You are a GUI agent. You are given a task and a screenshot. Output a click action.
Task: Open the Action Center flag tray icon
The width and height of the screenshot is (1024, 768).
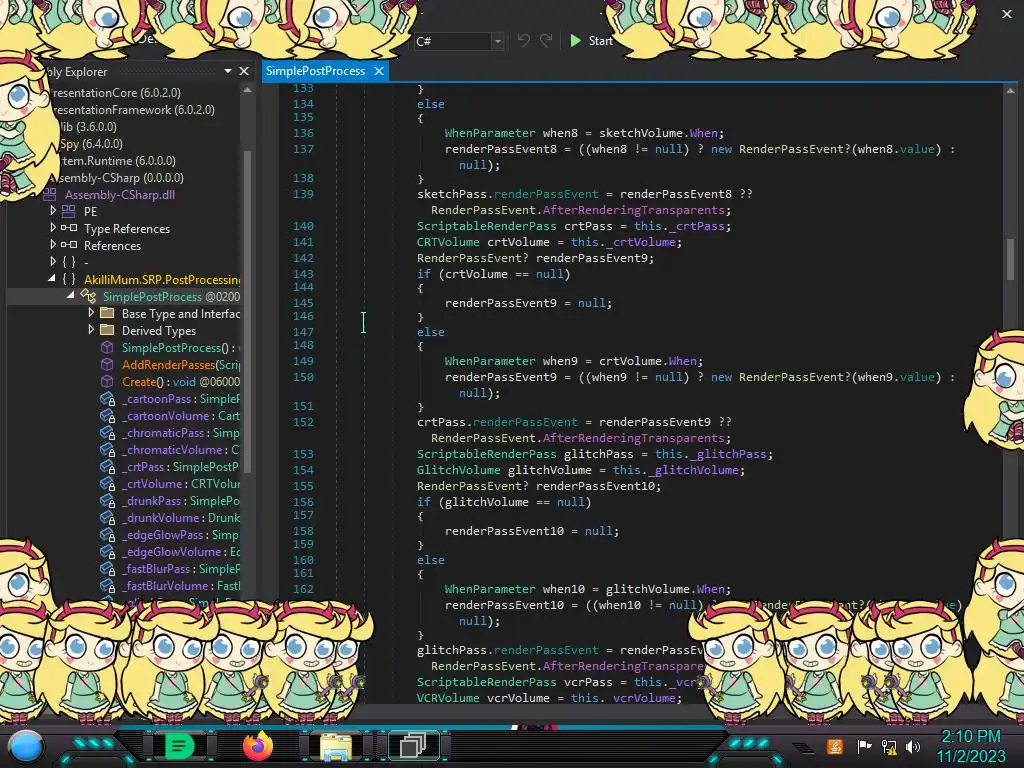pyautogui.click(x=865, y=746)
